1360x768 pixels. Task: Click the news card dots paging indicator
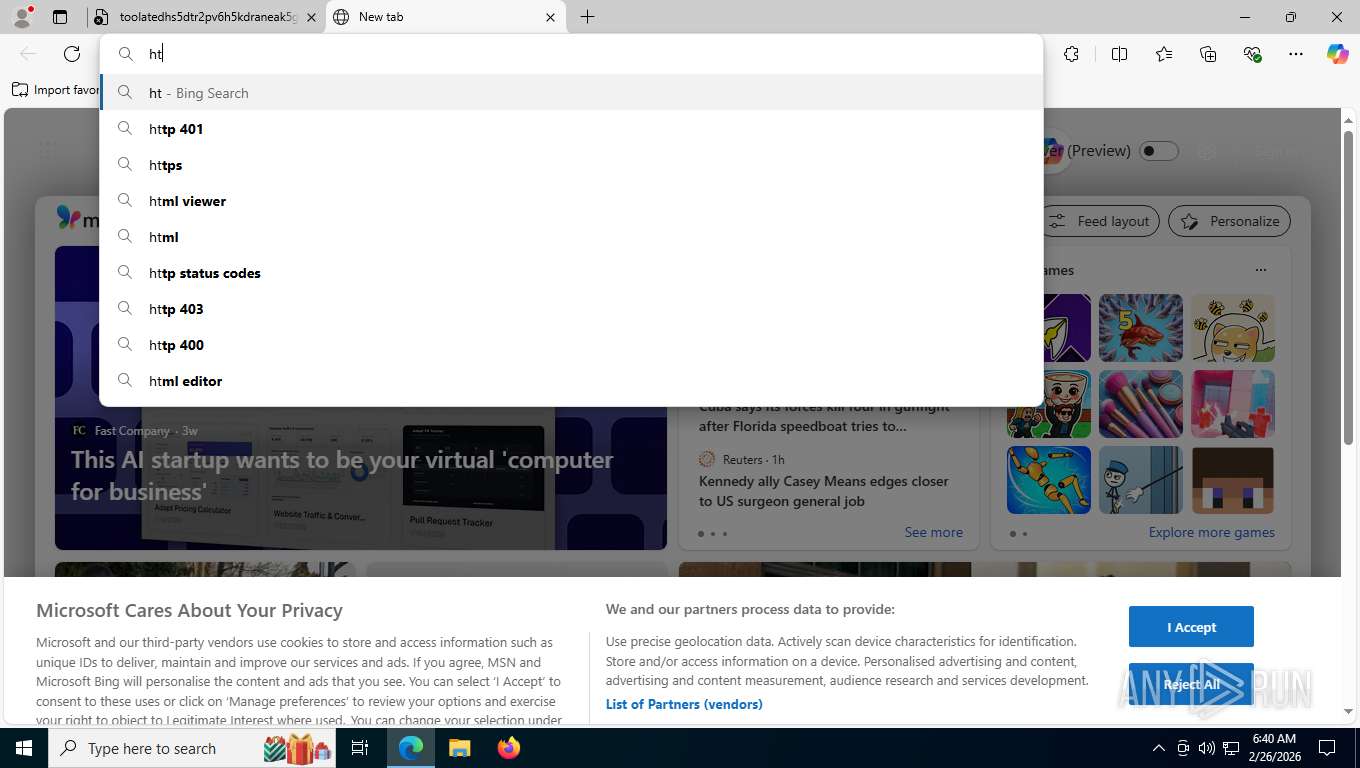click(712, 533)
